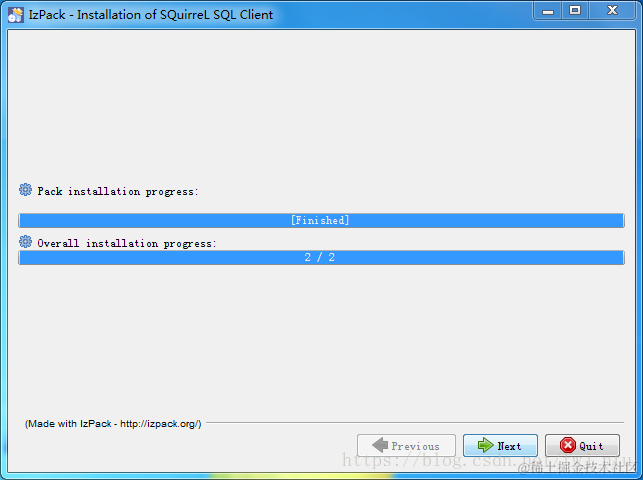Go back using the Previous button label
Image resolution: width=643 pixels, height=480 pixels.
pyautogui.click(x=415, y=446)
